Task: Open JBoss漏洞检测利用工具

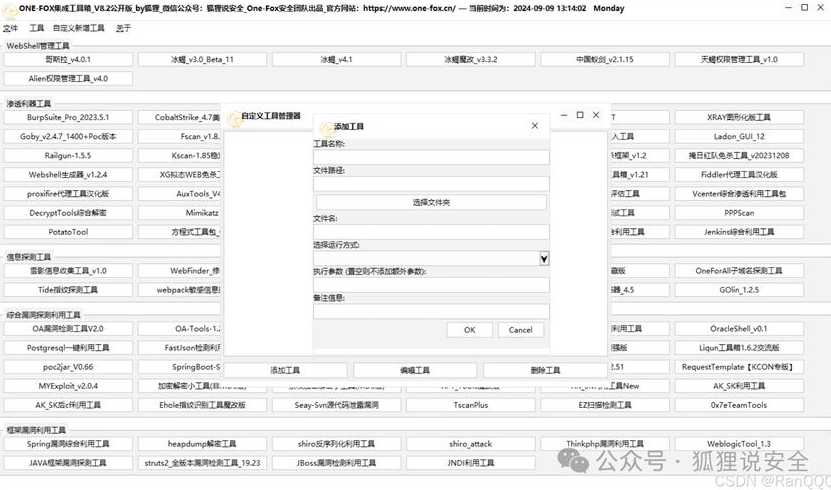Action: coord(337,462)
